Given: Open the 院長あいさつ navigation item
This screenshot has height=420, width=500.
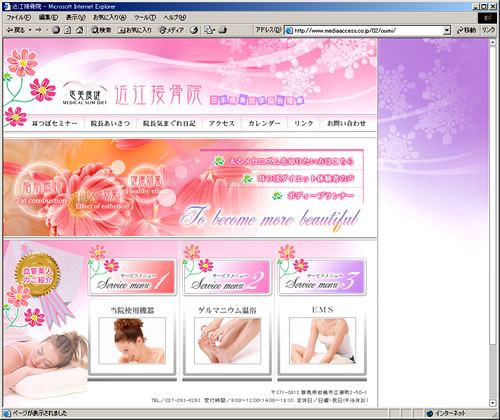Looking at the screenshot, I should tap(110, 123).
